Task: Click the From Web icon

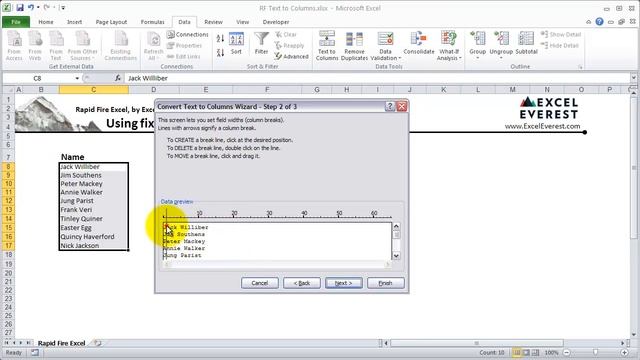Action: [x=35, y=46]
